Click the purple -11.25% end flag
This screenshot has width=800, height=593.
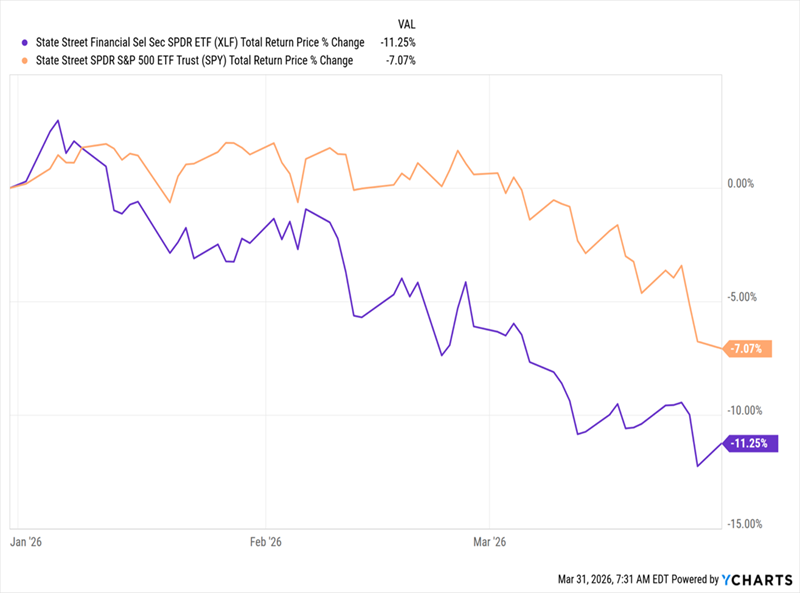[x=747, y=443]
